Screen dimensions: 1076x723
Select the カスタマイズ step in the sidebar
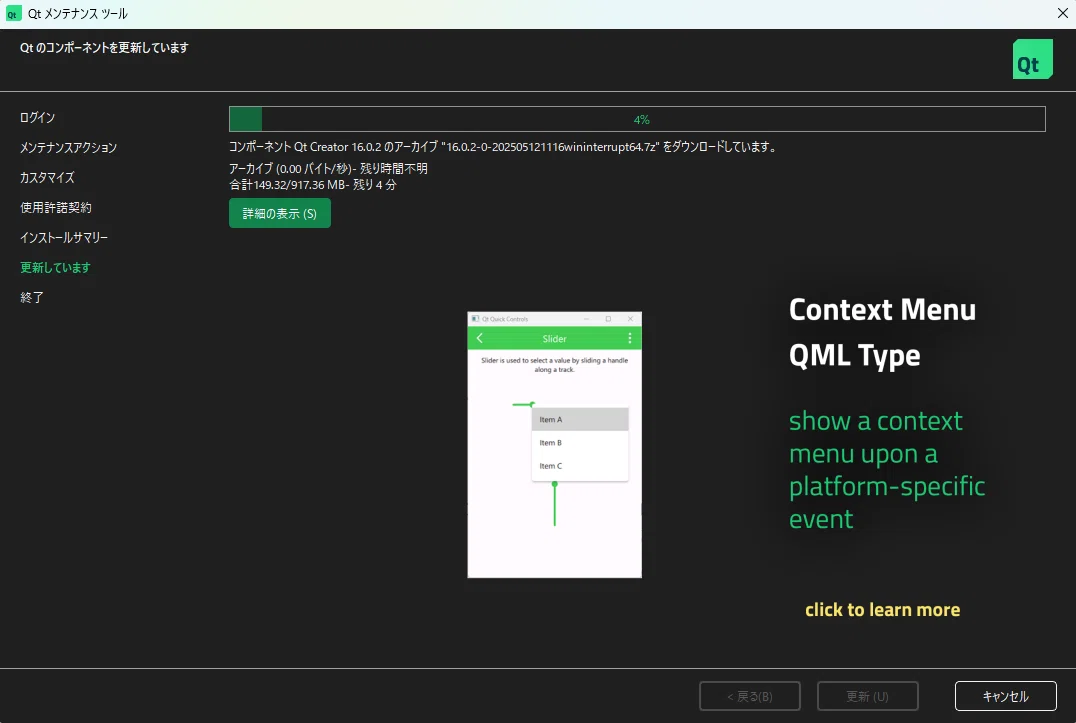coord(47,178)
